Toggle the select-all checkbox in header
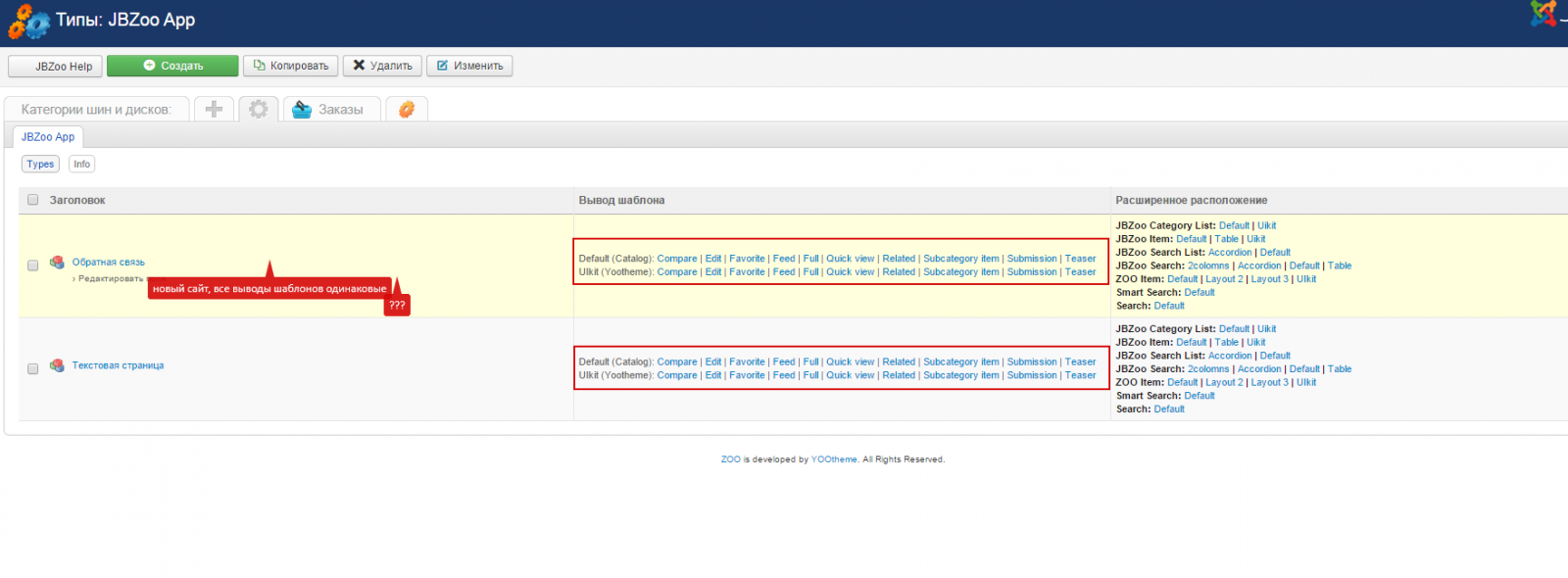This screenshot has height=578, width=1568. 32,200
